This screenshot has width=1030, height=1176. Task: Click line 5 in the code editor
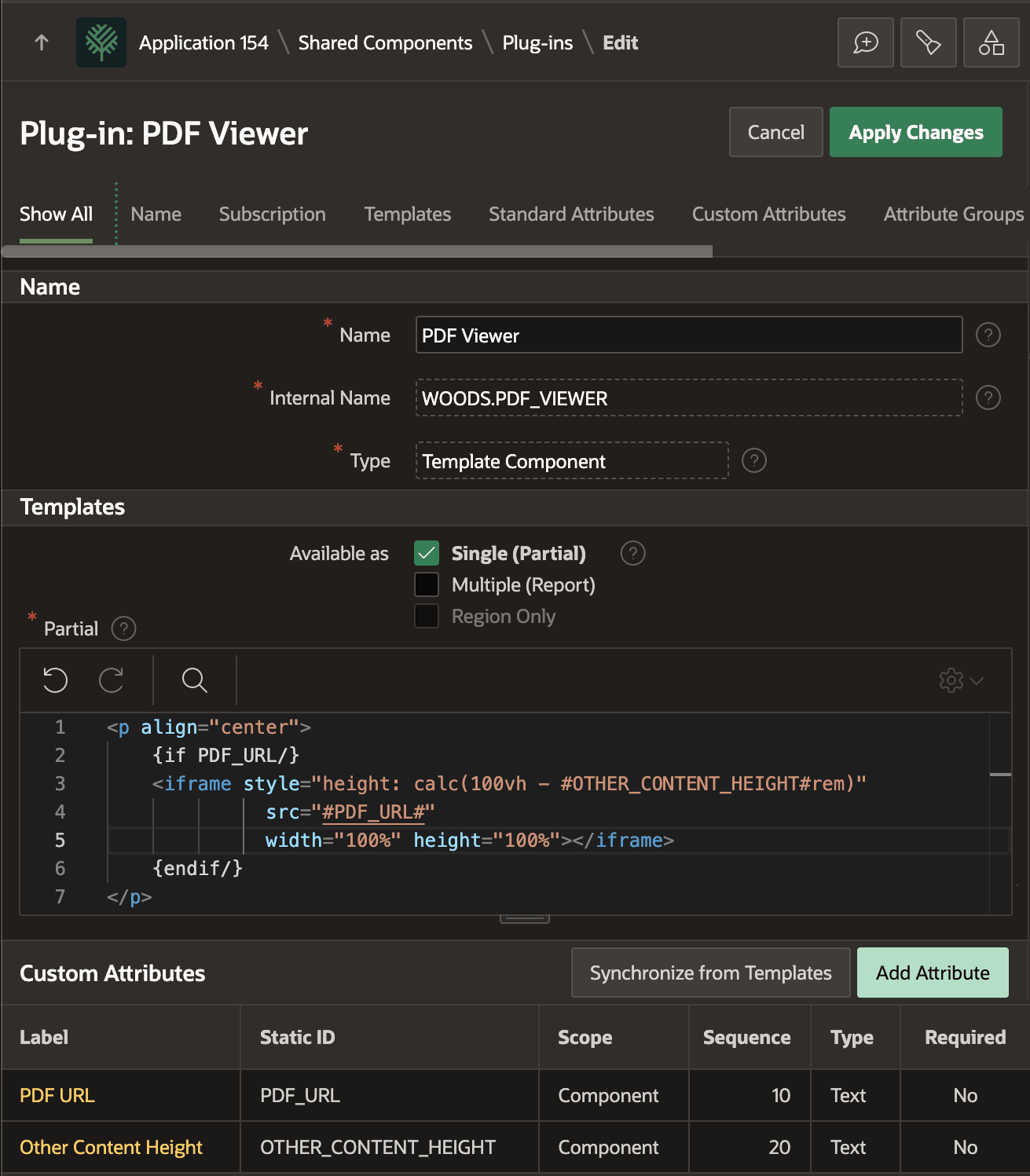click(x=558, y=841)
